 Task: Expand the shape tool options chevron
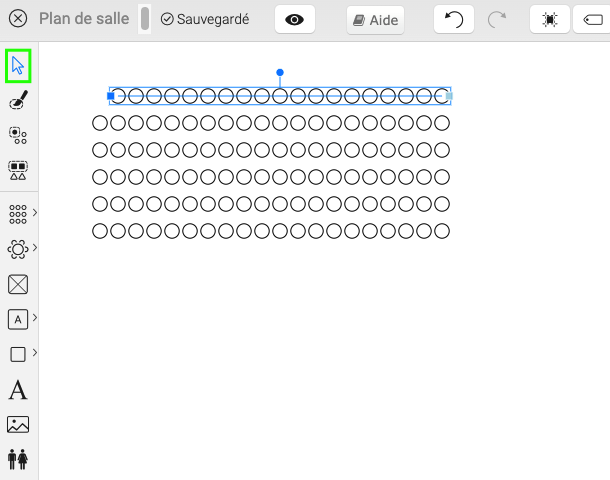coord(35,352)
